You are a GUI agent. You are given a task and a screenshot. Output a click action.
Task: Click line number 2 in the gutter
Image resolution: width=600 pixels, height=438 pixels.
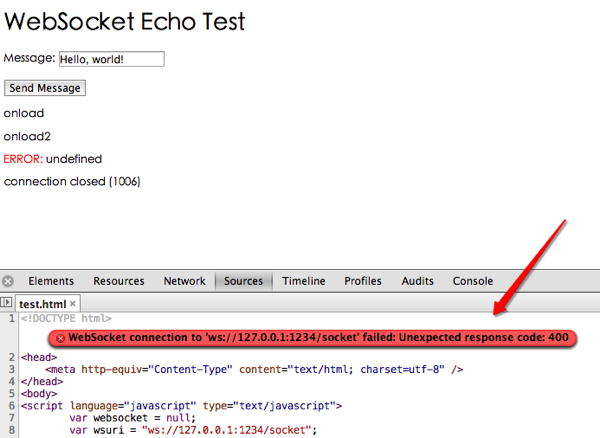pyautogui.click(x=11, y=357)
